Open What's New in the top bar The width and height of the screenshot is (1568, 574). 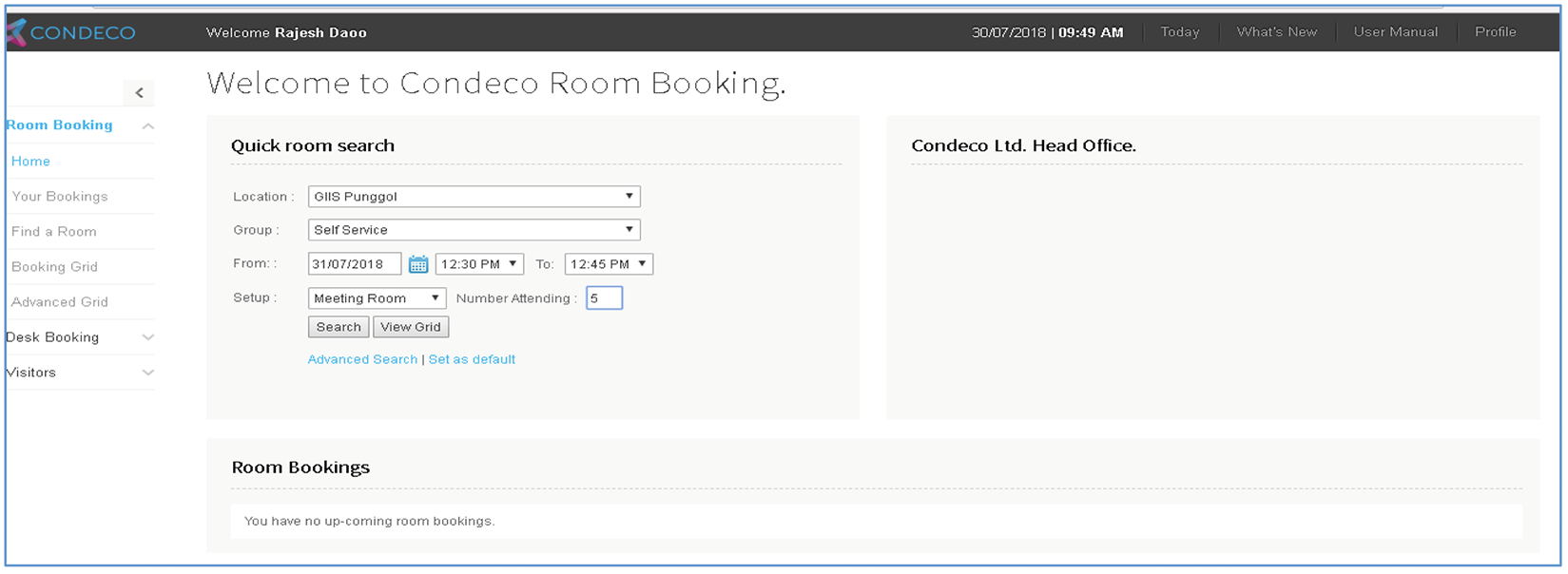click(x=1277, y=32)
